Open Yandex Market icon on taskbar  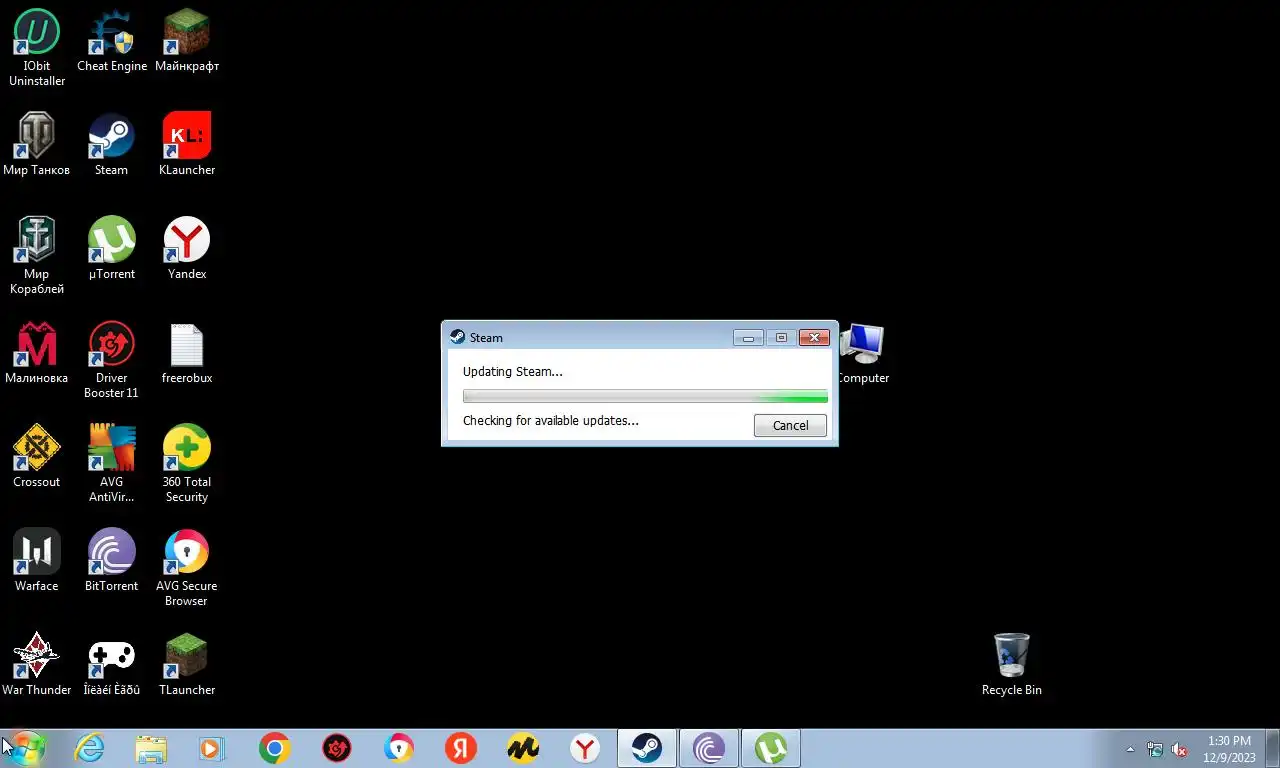tap(523, 748)
